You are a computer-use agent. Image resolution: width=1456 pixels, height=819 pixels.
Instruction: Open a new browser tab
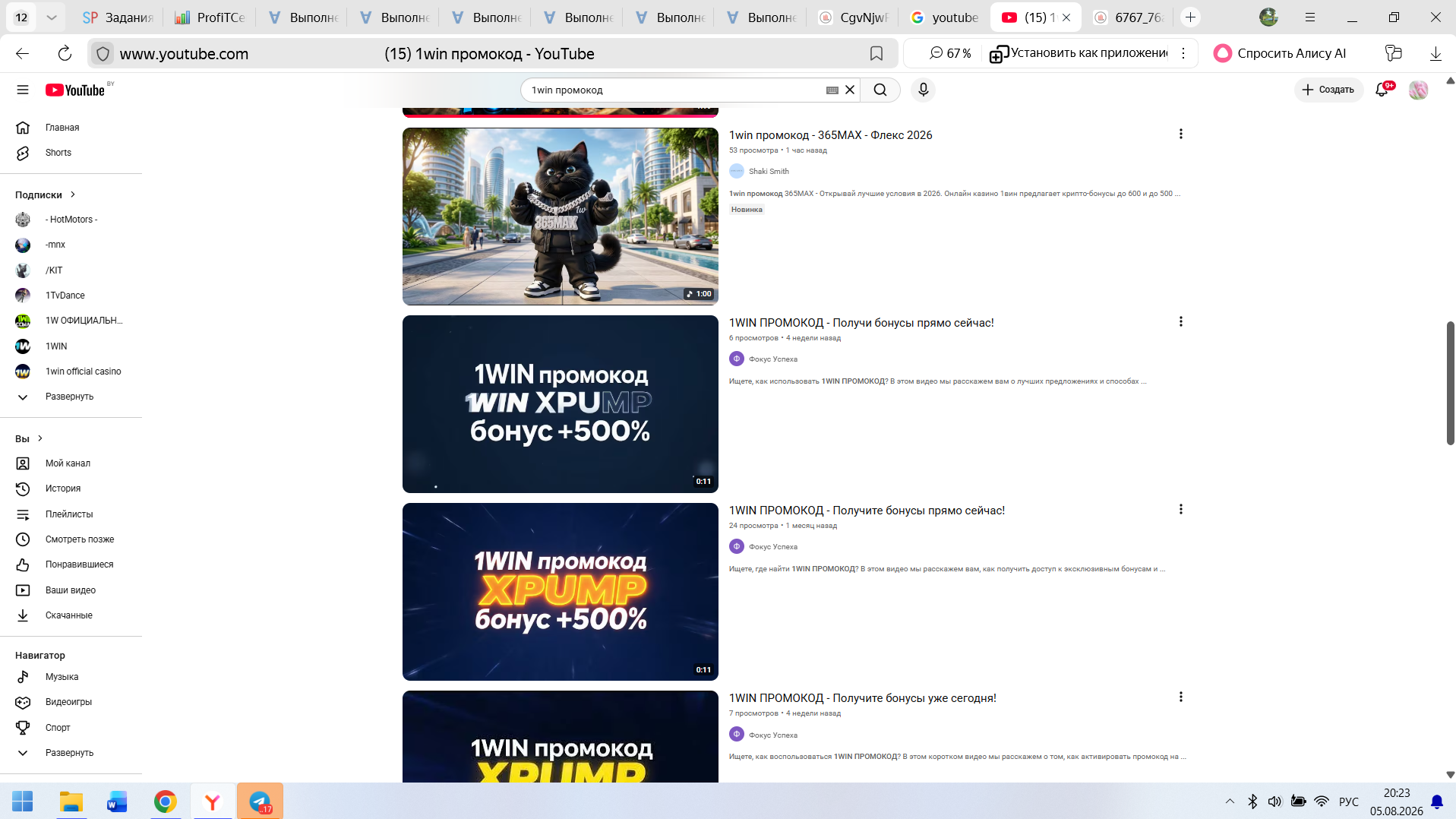(1190, 17)
